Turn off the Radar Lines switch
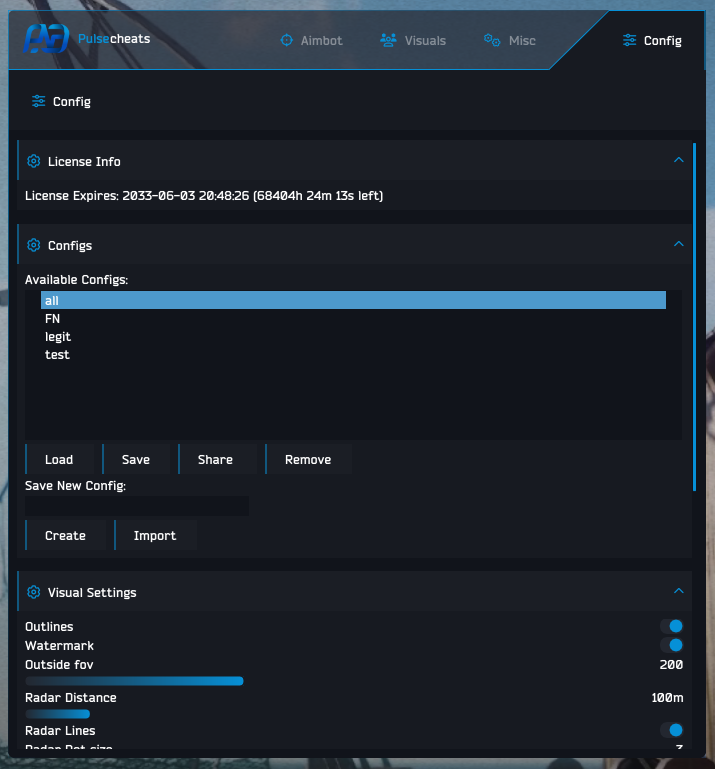715x769 pixels. click(671, 730)
